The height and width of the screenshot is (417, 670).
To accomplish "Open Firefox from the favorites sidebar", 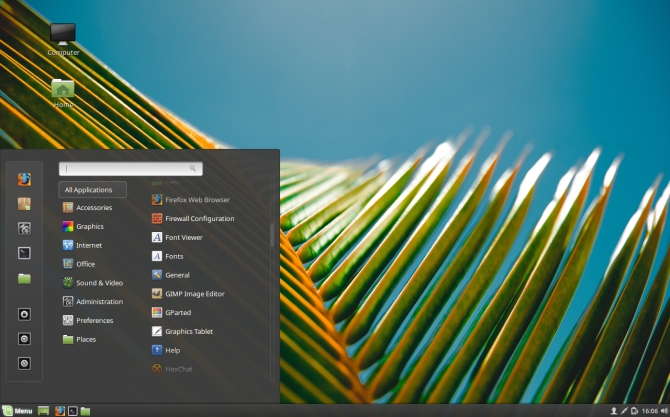I will [x=24, y=179].
